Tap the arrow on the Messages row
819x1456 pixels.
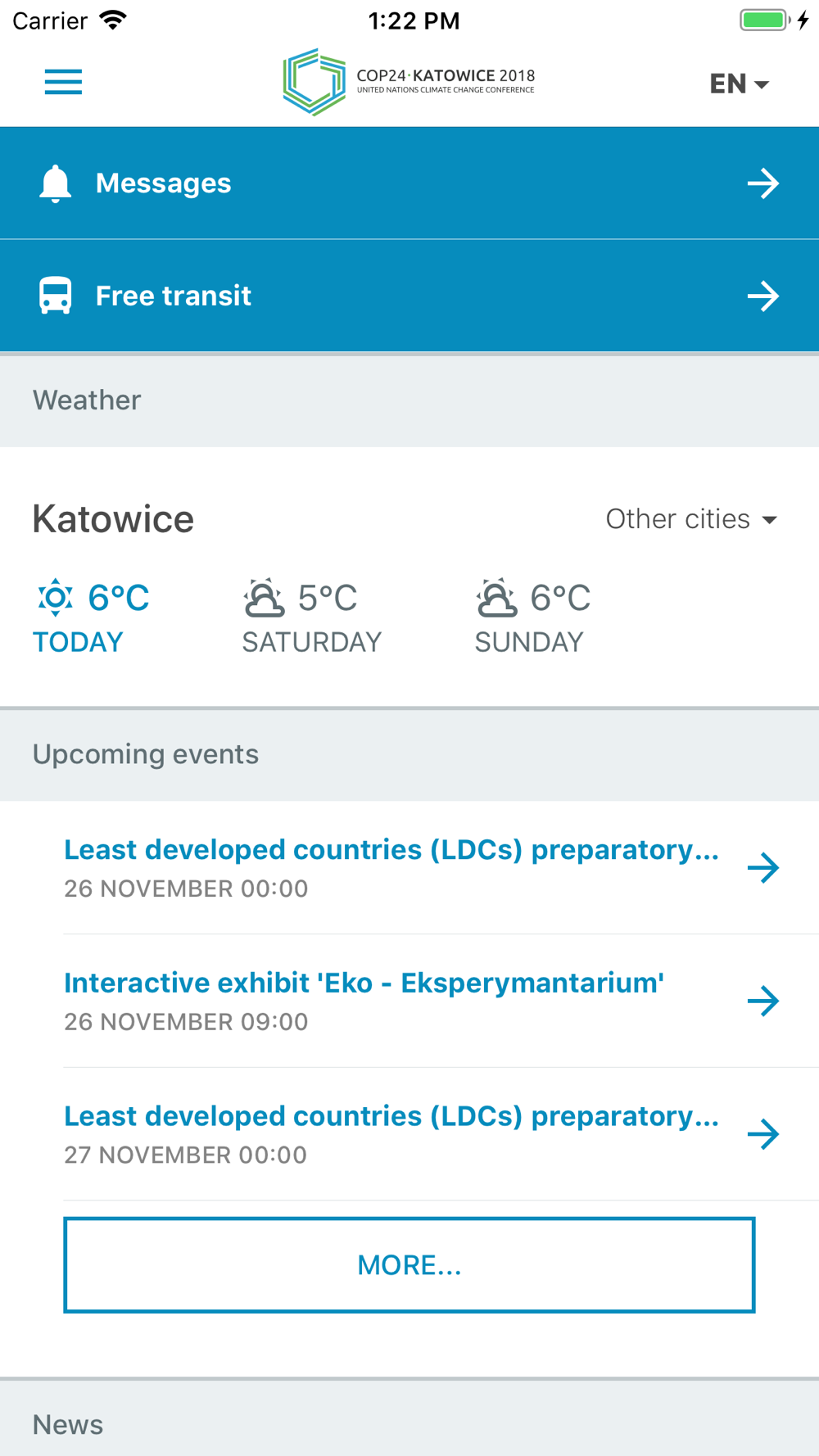tap(763, 183)
